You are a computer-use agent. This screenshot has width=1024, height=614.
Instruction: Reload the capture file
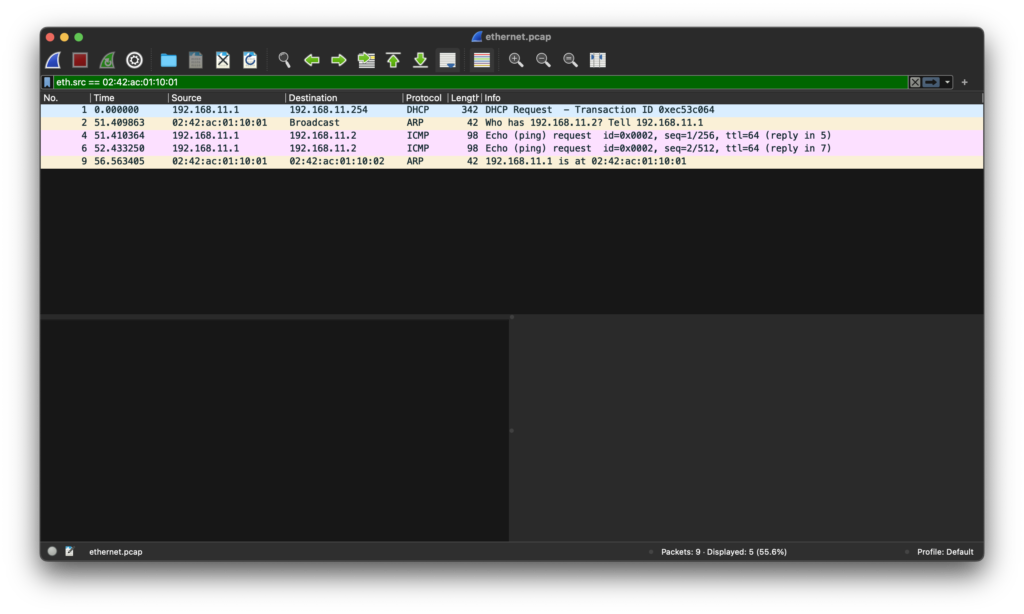tap(249, 60)
